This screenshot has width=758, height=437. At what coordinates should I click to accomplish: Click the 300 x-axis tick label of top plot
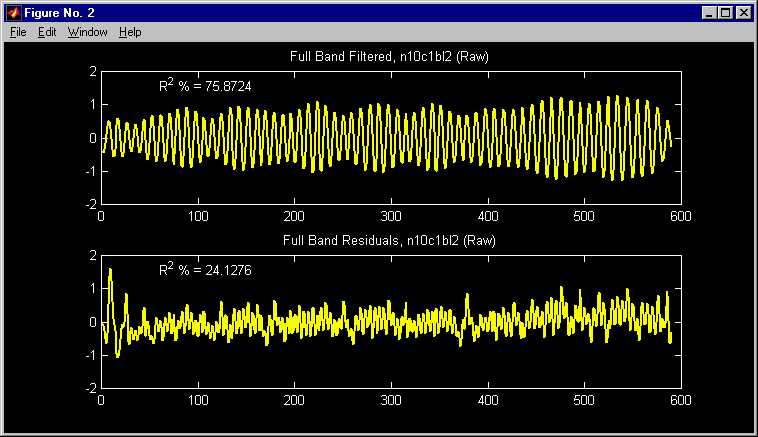[x=391, y=215]
